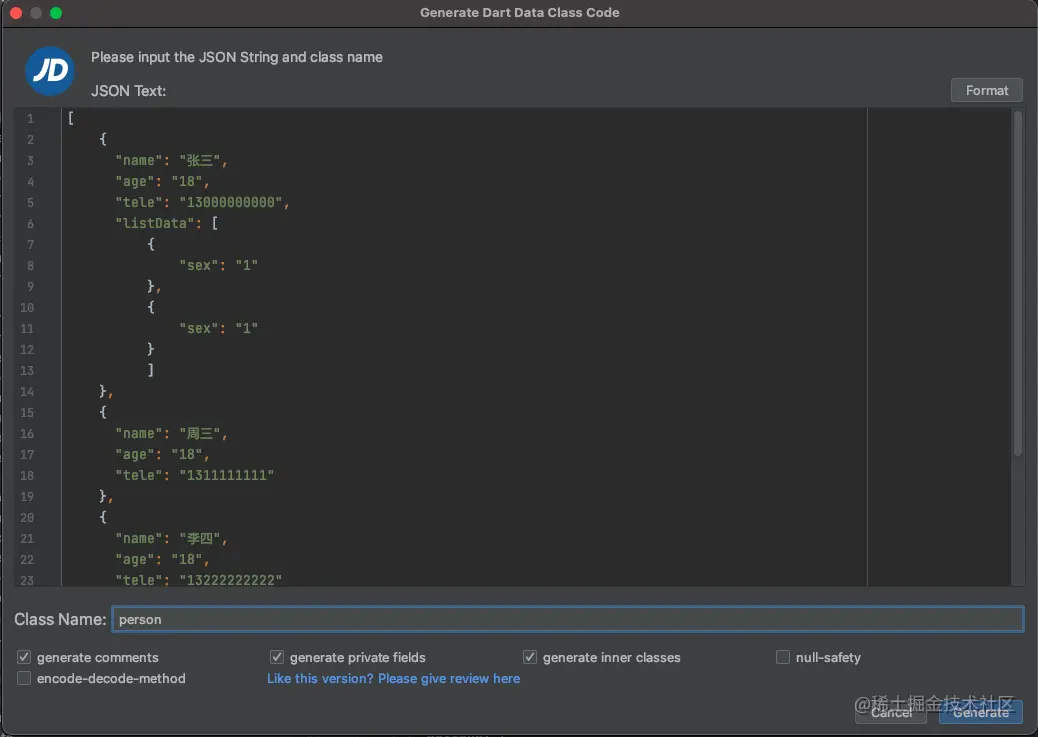This screenshot has height=737, width=1038.
Task: Toggle the generate private fields checkbox
Action: pos(277,657)
